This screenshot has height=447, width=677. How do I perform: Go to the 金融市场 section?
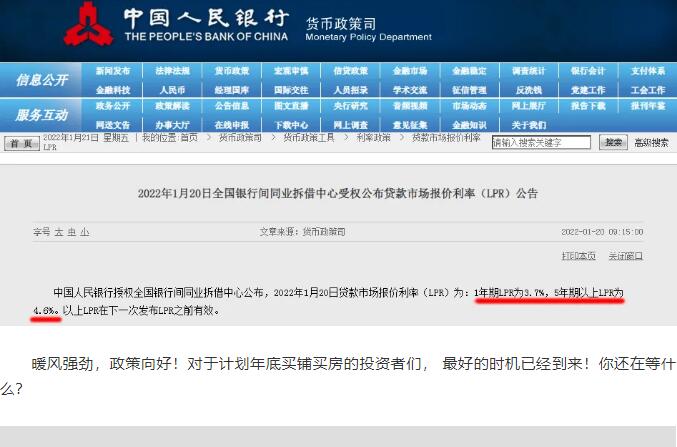(409, 71)
